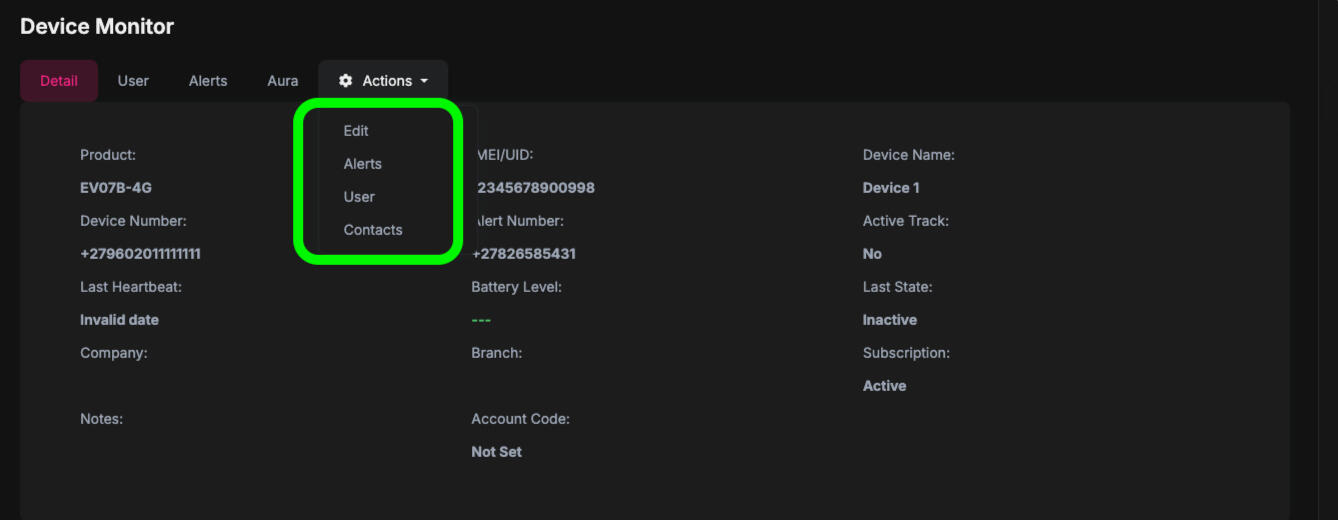The height and width of the screenshot is (520, 1338).
Task: Click the Last State value Inactive
Action: tap(890, 320)
